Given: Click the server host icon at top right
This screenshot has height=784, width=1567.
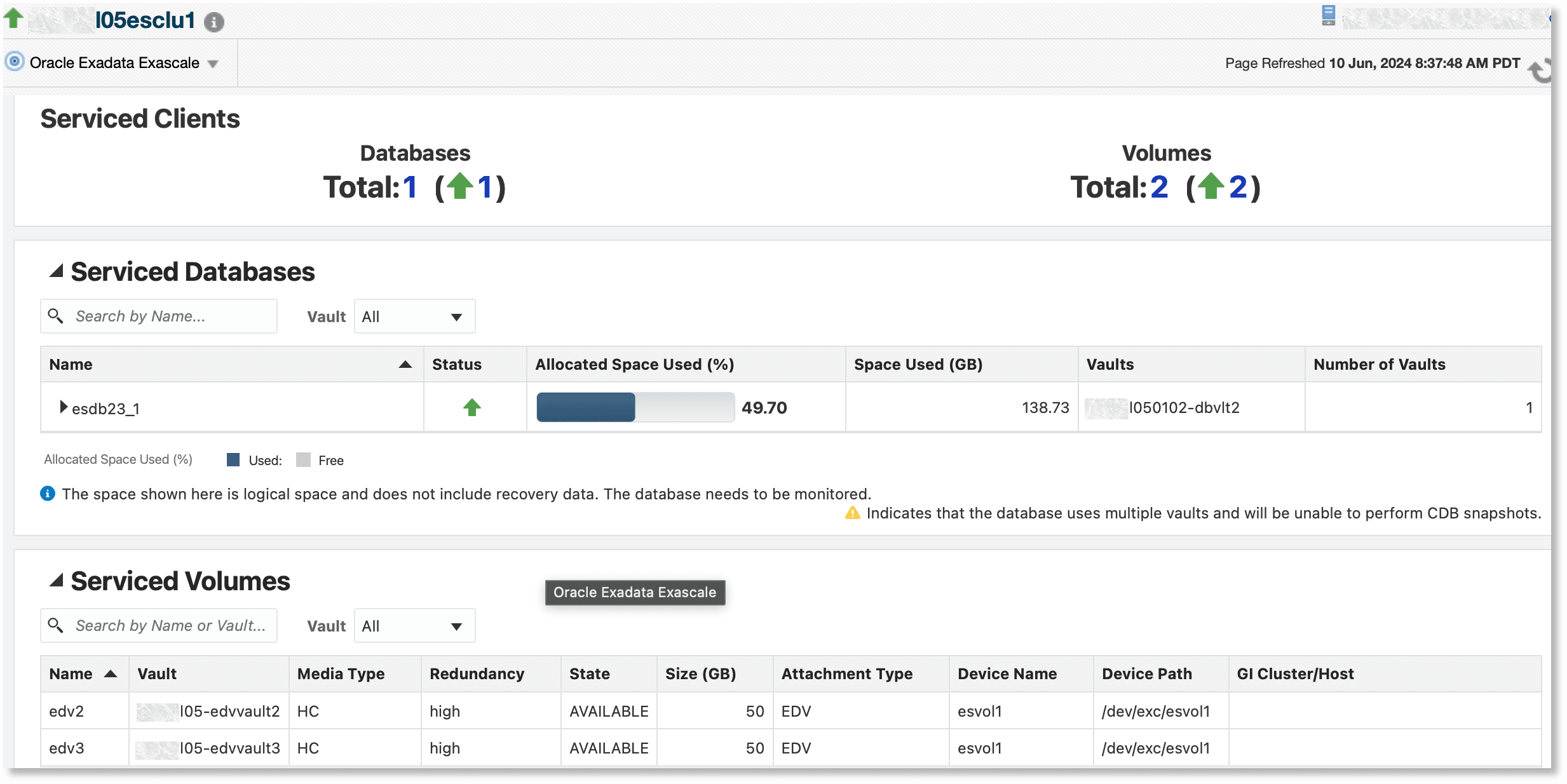Looking at the screenshot, I should [x=1328, y=15].
